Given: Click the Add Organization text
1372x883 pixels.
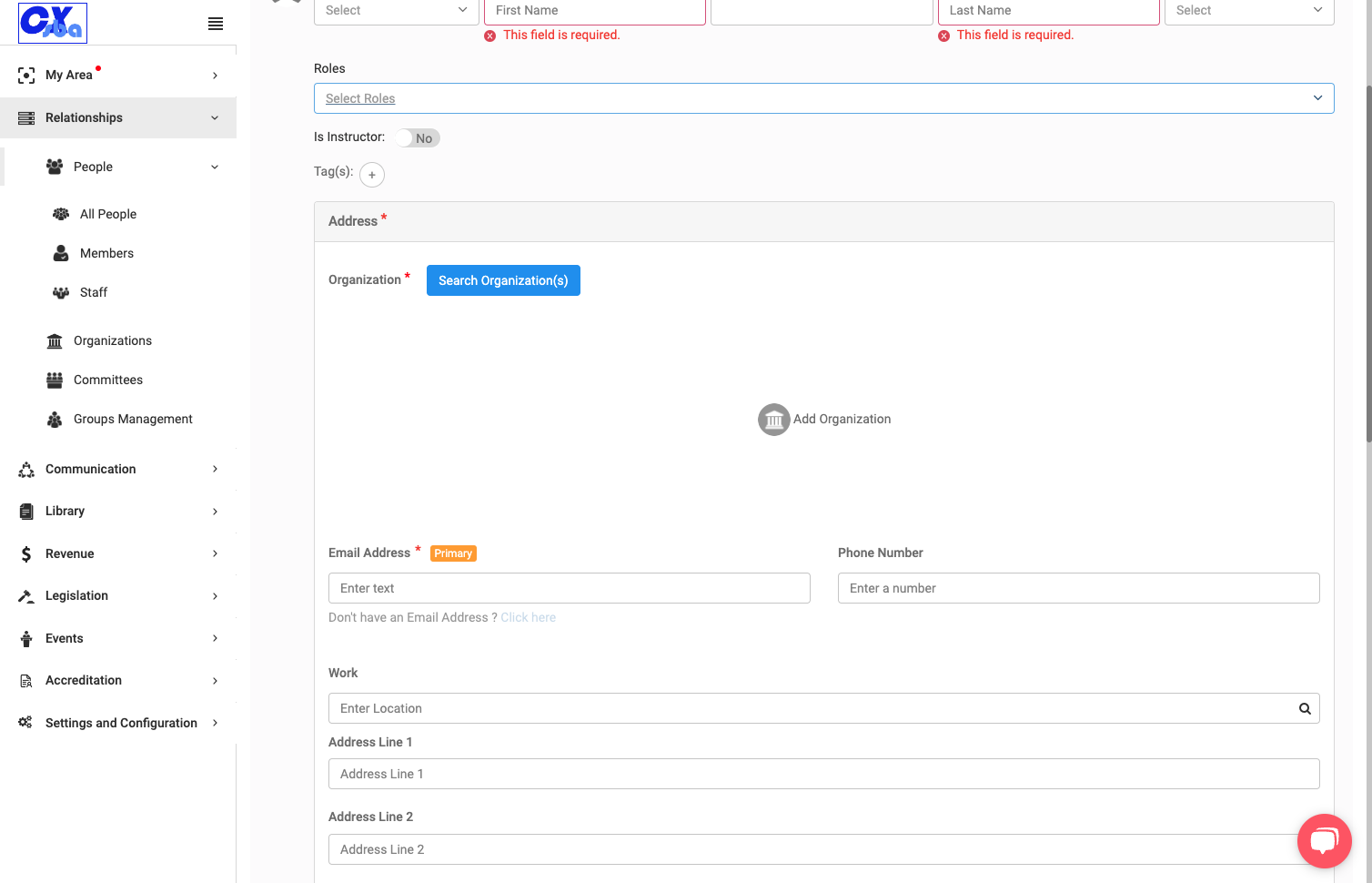Looking at the screenshot, I should [x=842, y=420].
